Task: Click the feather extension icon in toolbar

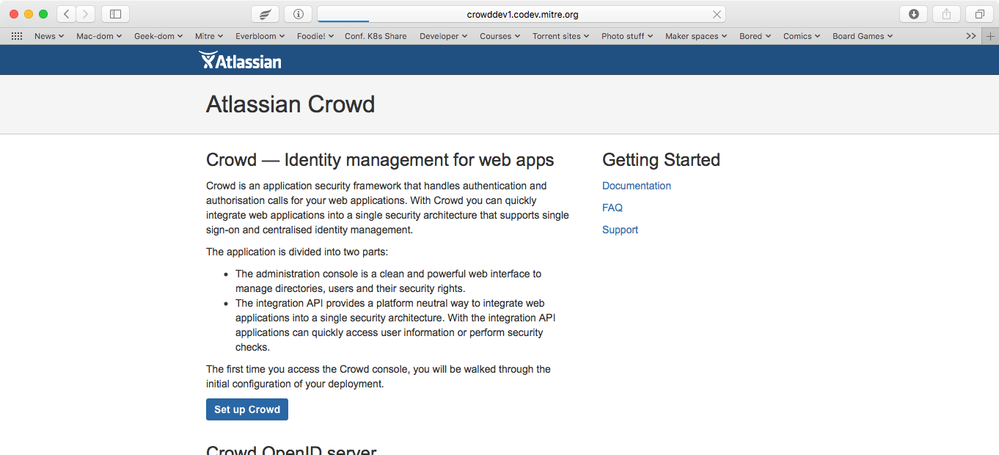Action: (265, 14)
